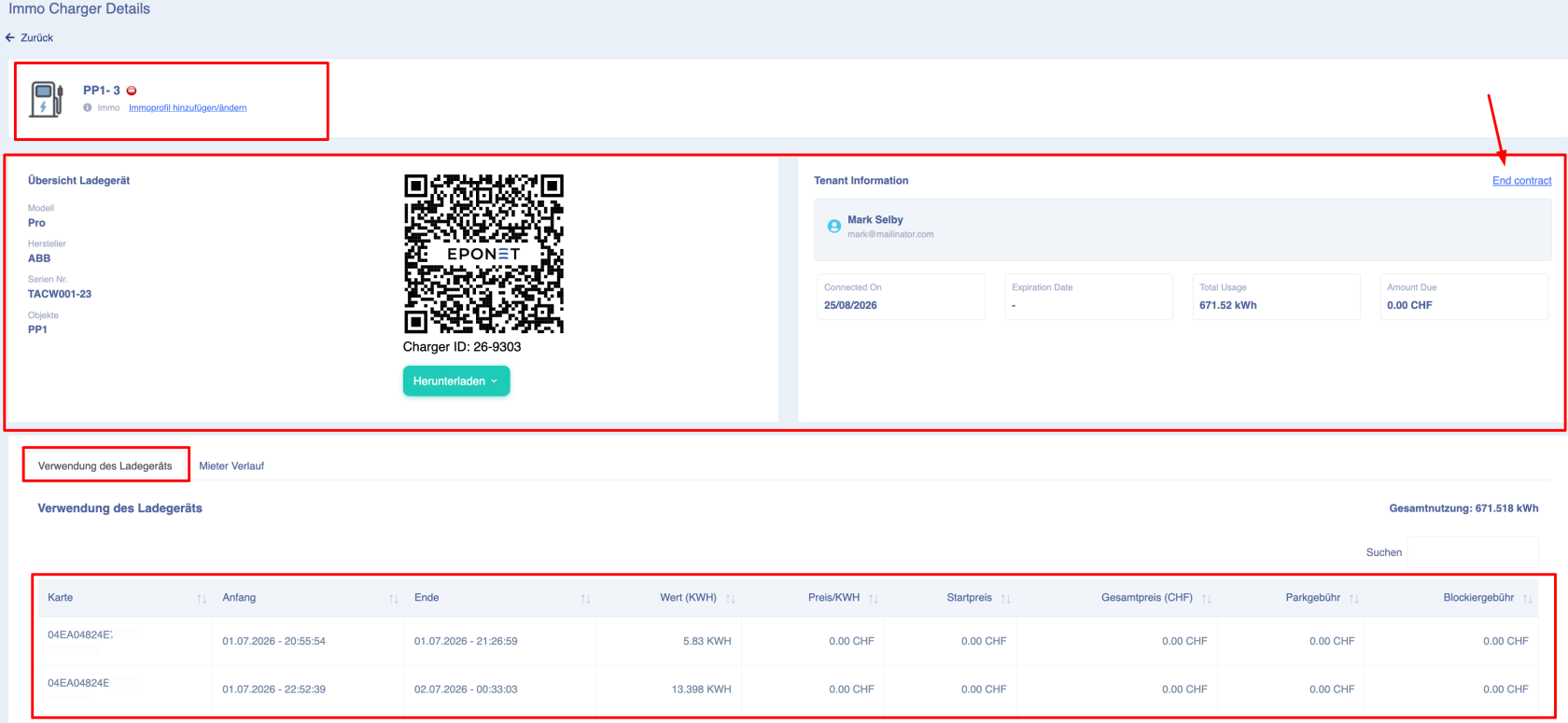Screen dimensions: 1568x723
Task: Click the Modell value Pro
Action: (x=36, y=223)
